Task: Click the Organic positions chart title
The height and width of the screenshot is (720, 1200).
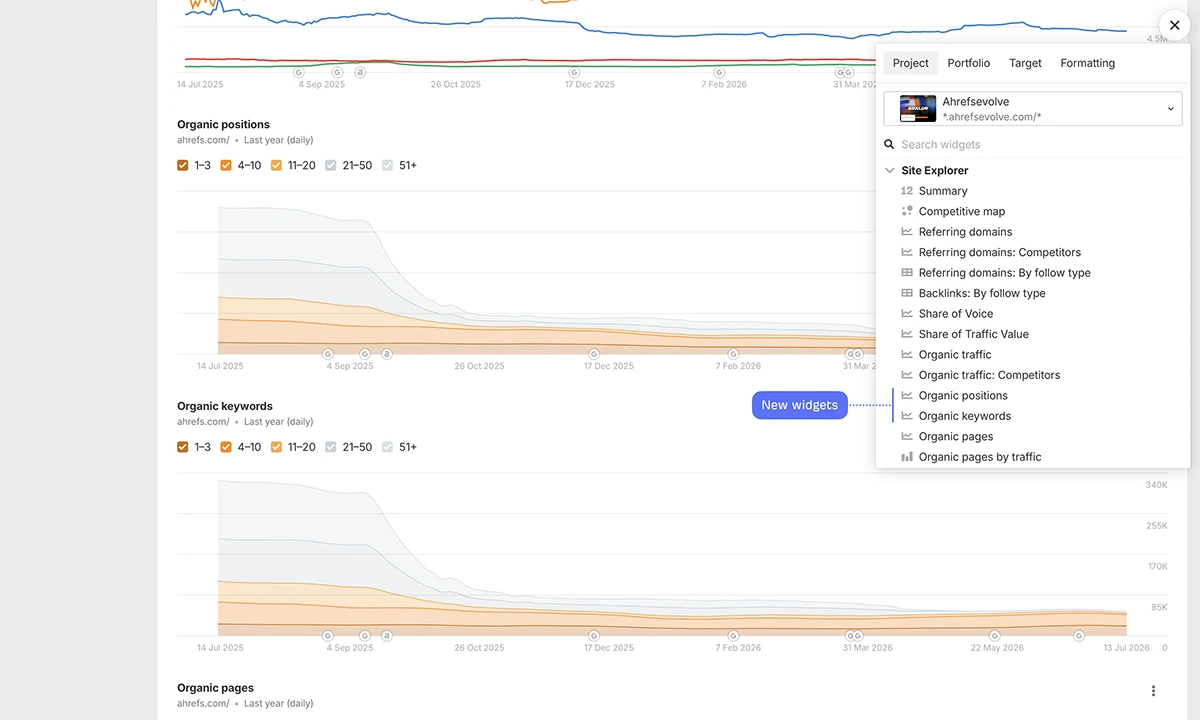Action: 223,125
